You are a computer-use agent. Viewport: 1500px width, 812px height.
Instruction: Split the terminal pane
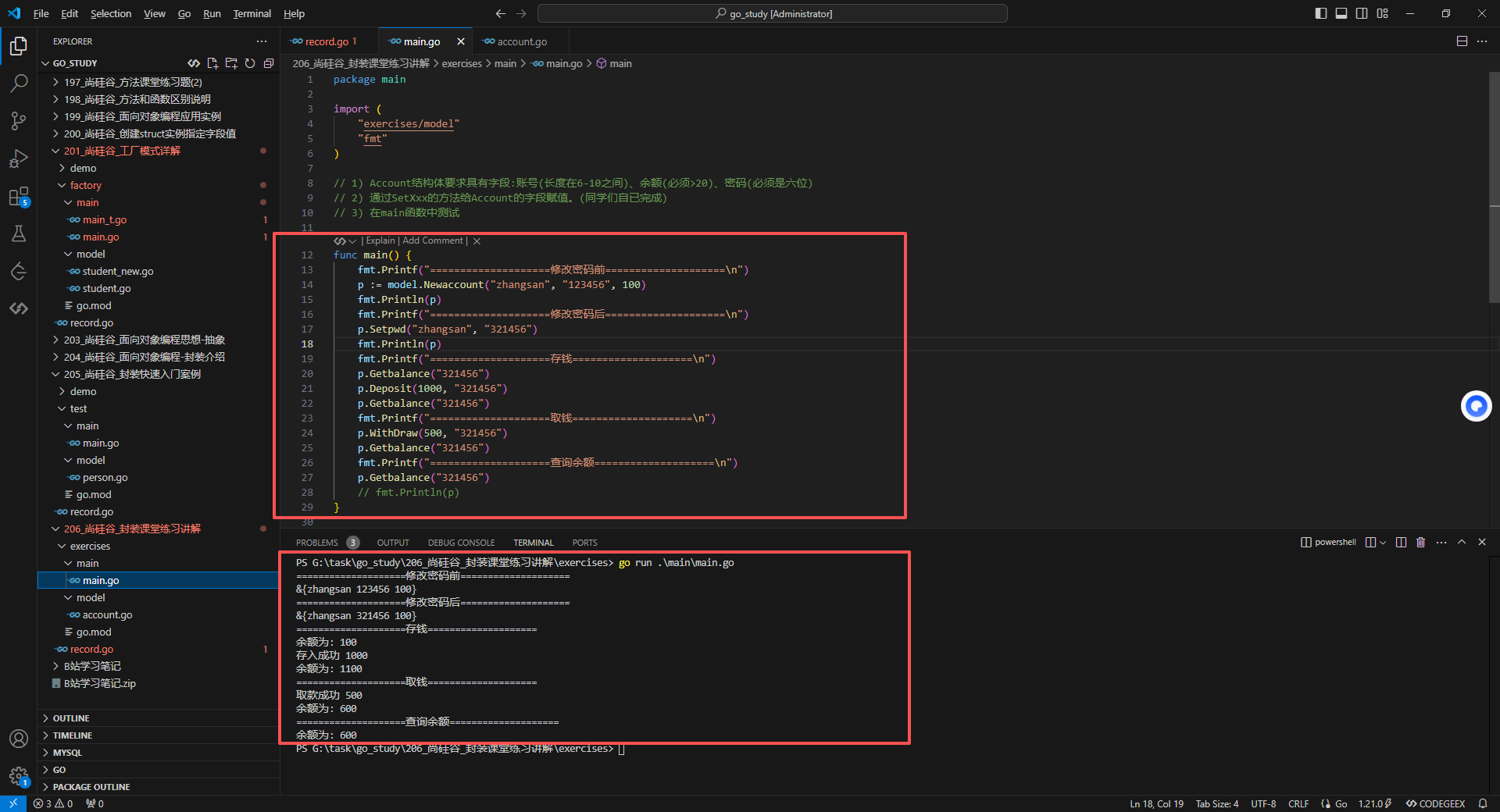[1401, 542]
